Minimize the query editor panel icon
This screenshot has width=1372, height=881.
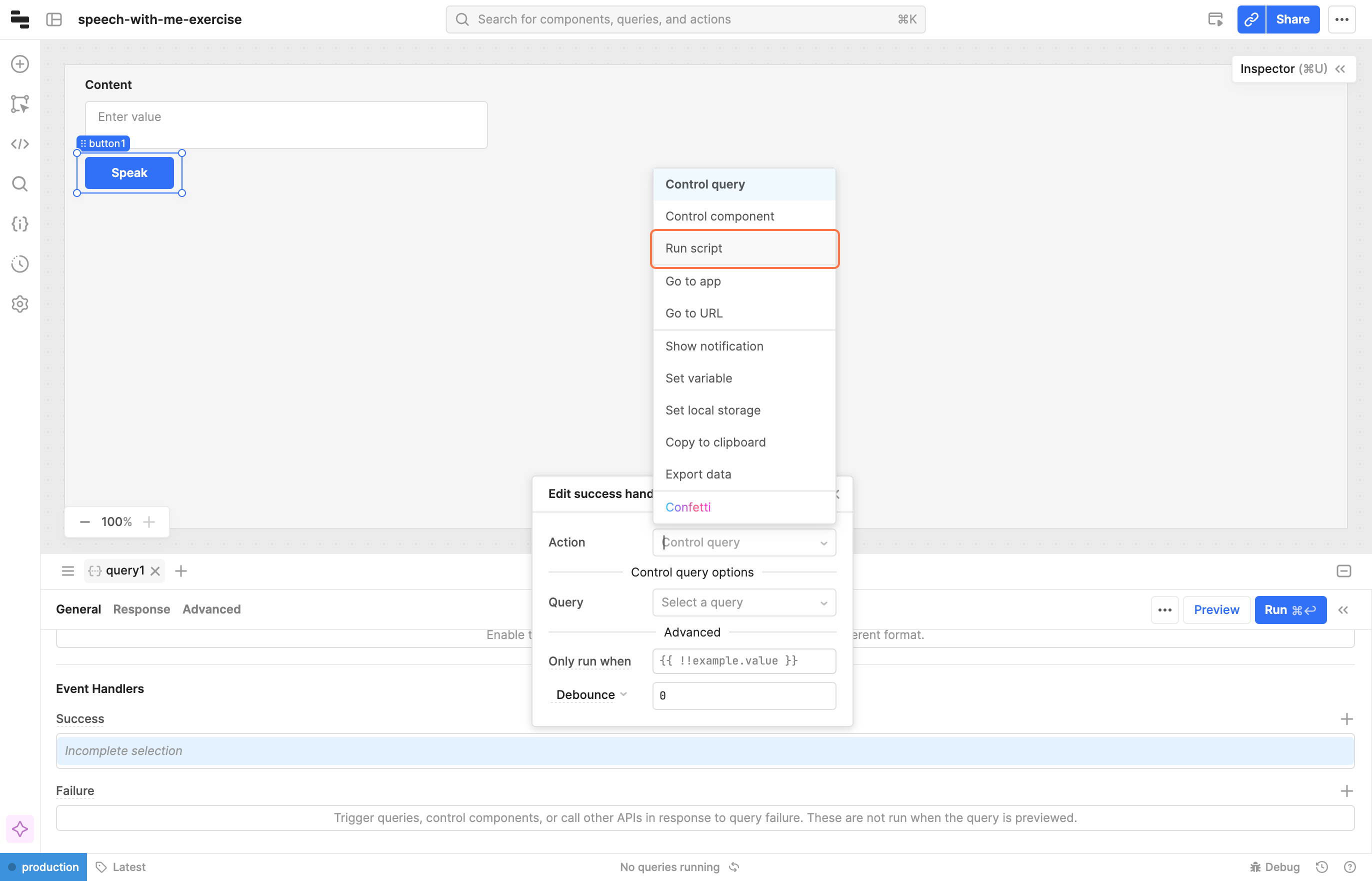tap(1343, 571)
